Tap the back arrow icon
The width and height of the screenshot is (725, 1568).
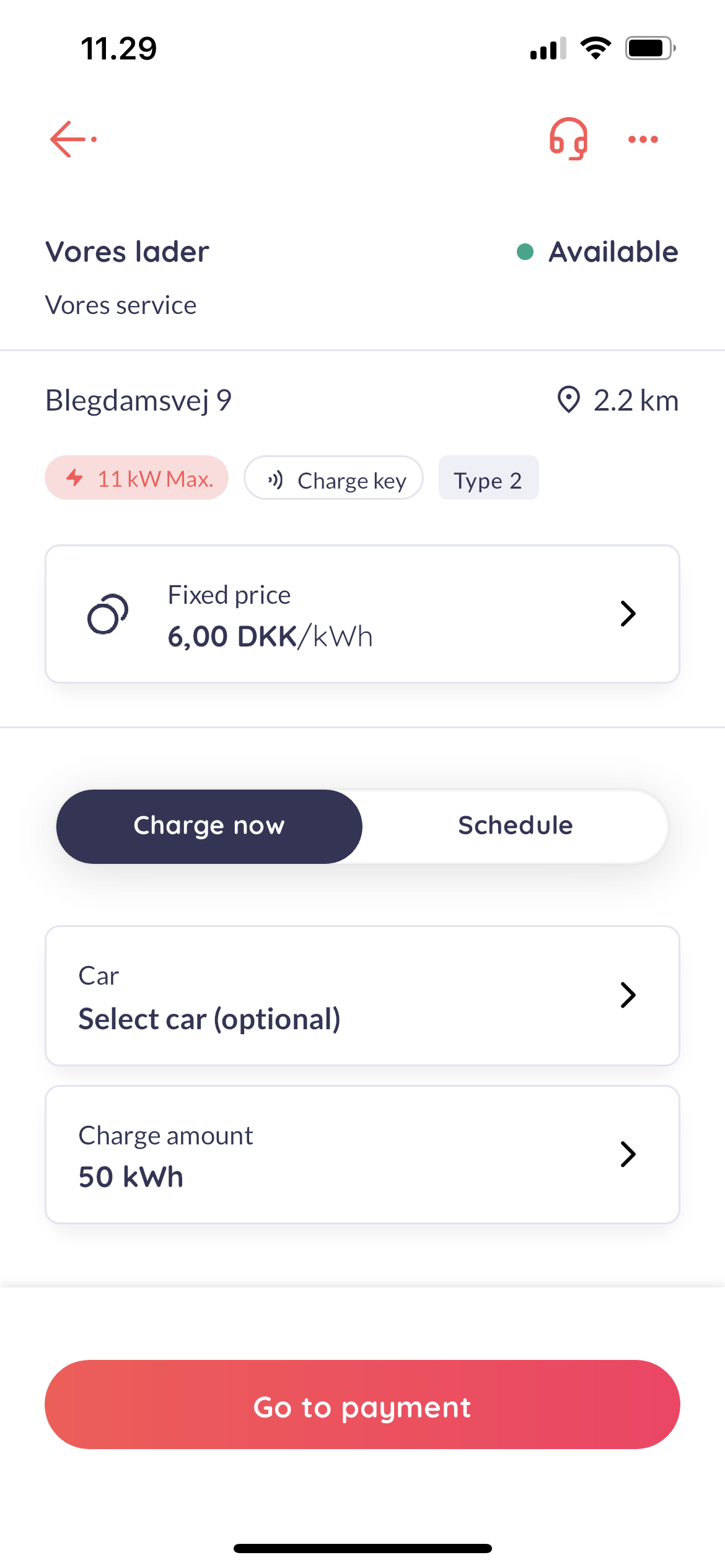click(x=72, y=139)
